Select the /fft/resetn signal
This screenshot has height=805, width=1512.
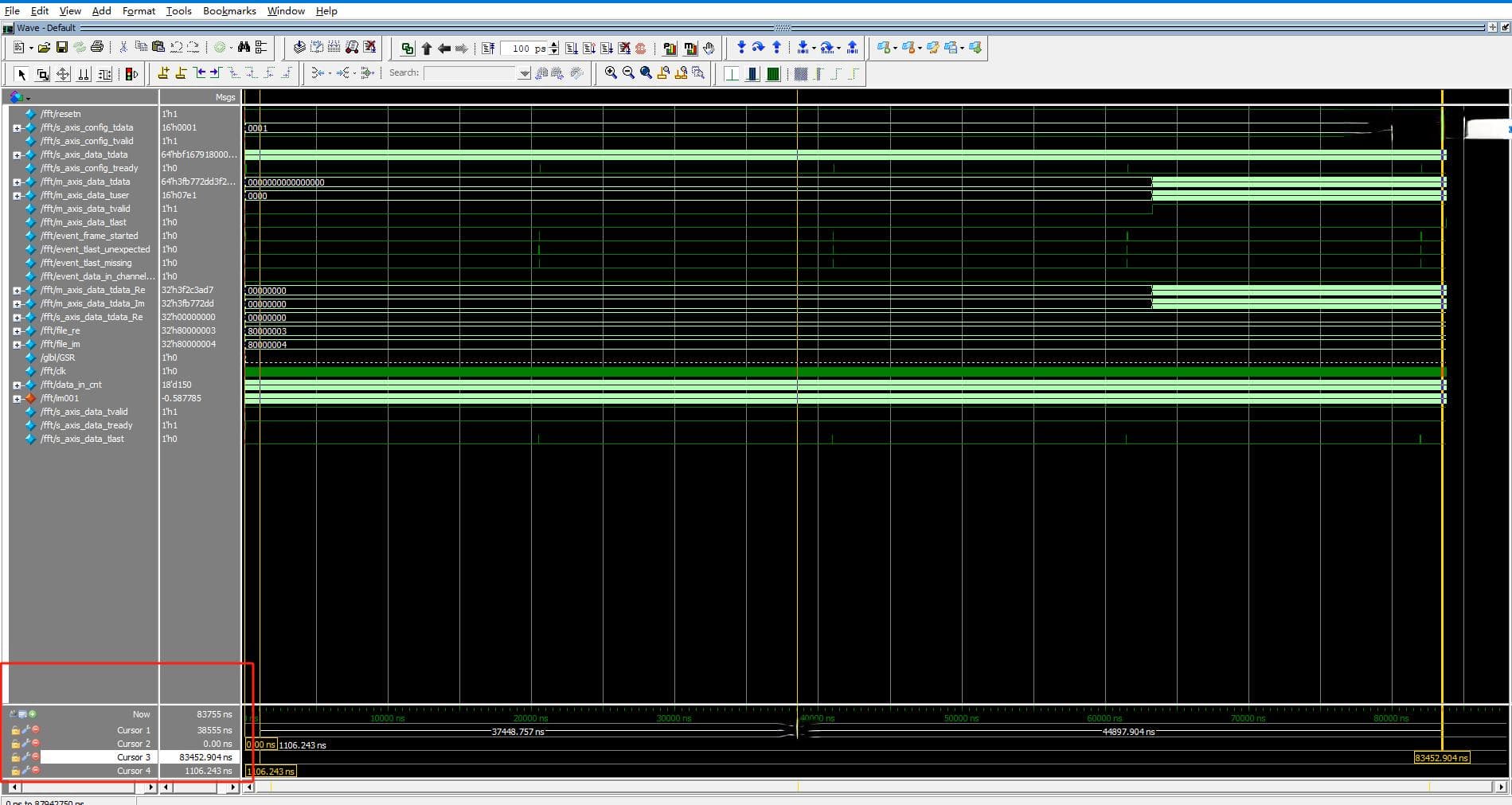(x=61, y=114)
